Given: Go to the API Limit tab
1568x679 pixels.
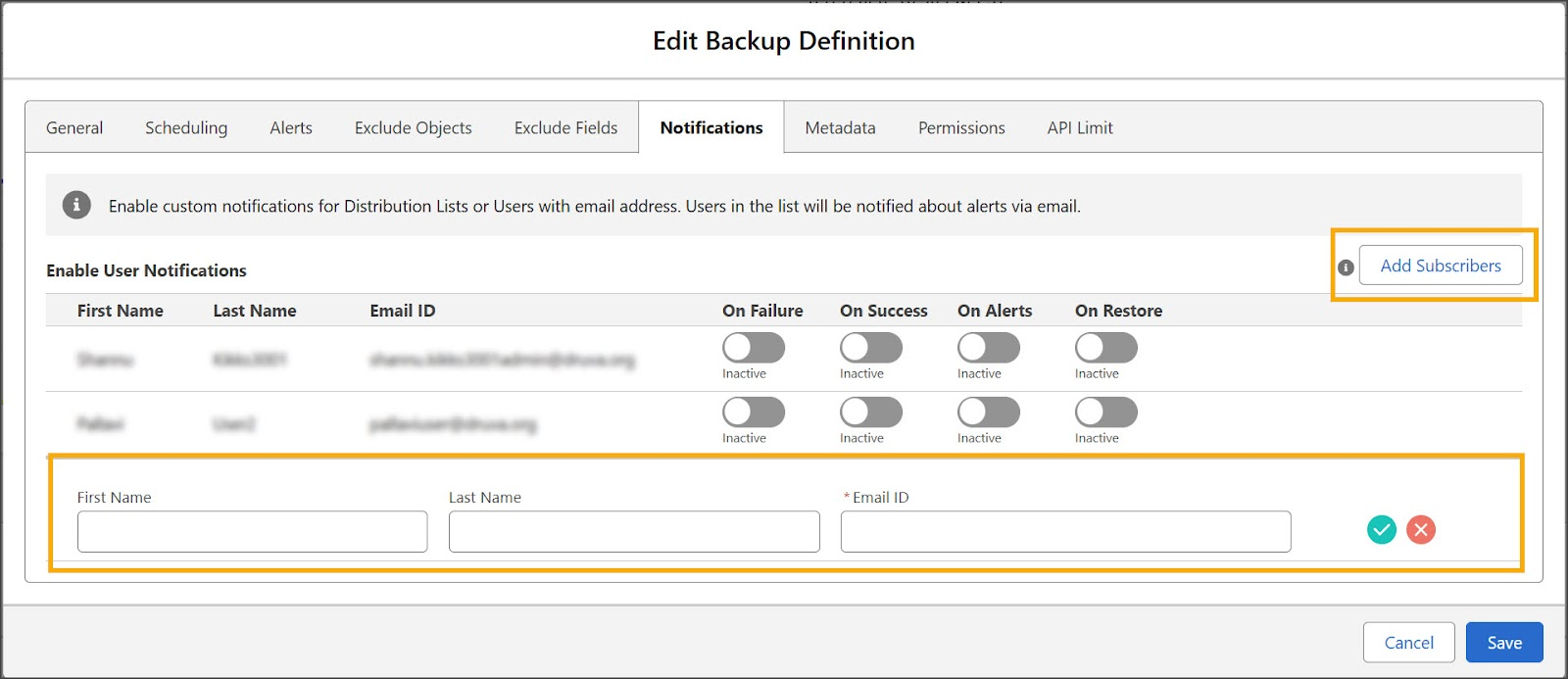Looking at the screenshot, I should coord(1079,128).
